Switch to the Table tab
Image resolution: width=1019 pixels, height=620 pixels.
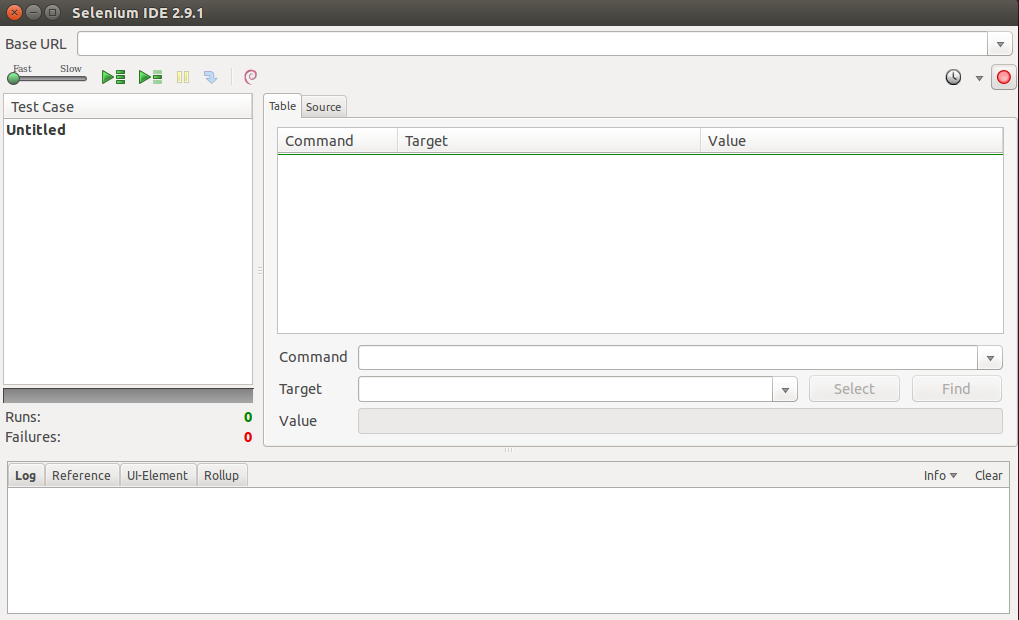(283, 106)
